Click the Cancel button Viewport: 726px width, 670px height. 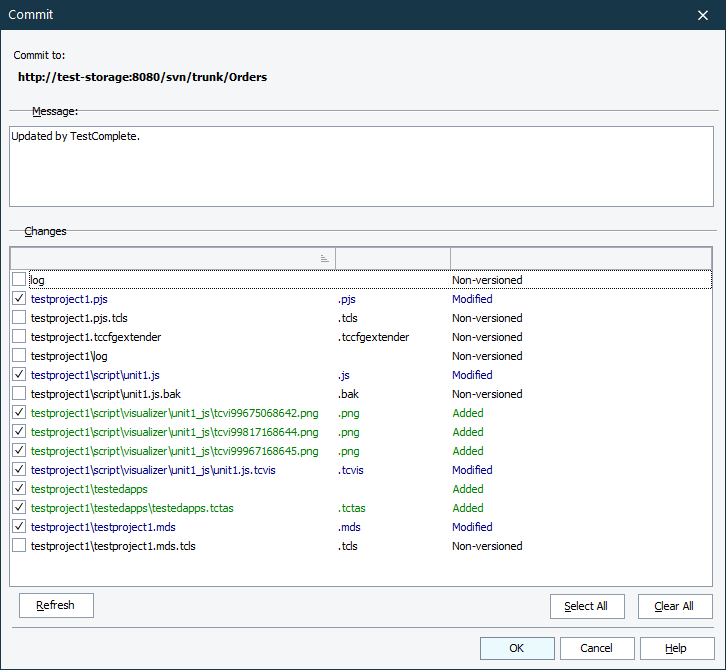(x=597, y=648)
